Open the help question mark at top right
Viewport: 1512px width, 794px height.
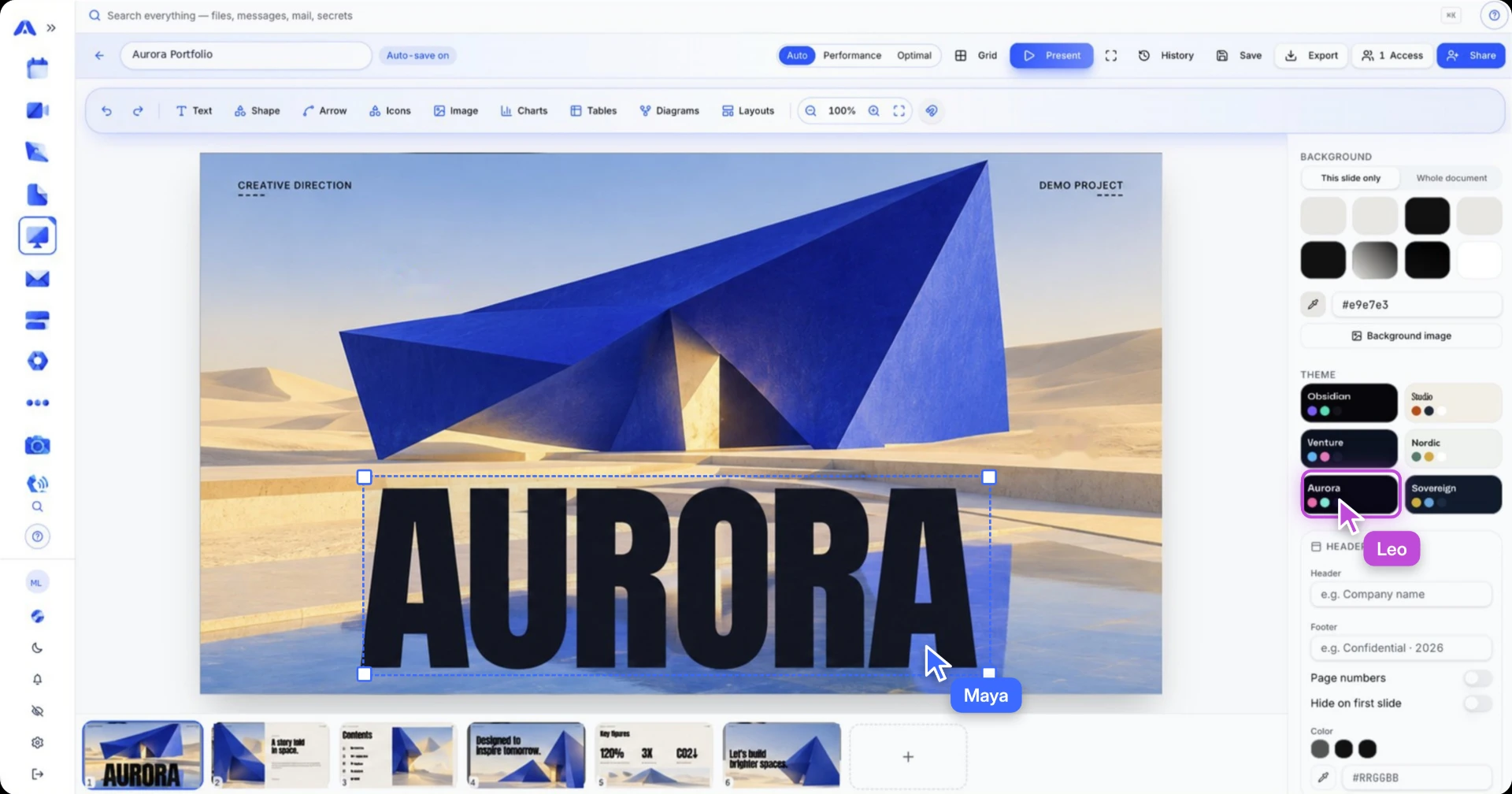pos(1493,15)
